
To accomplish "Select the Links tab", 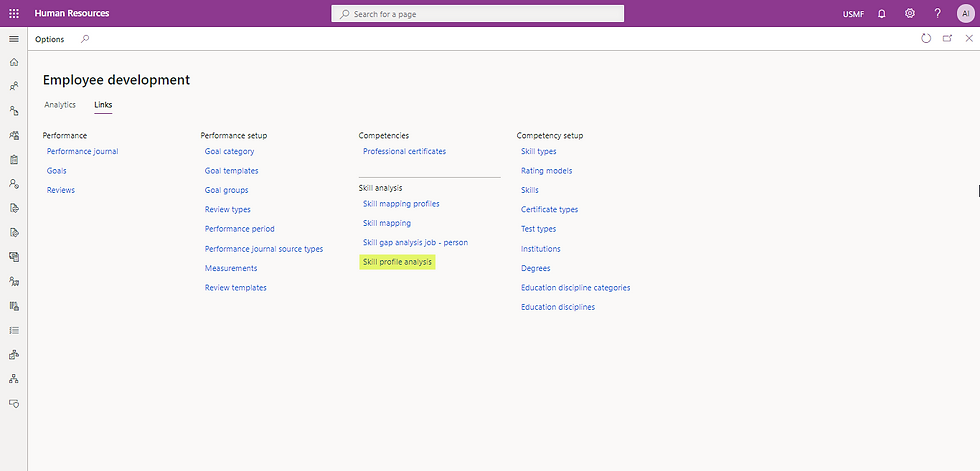I will click(103, 105).
